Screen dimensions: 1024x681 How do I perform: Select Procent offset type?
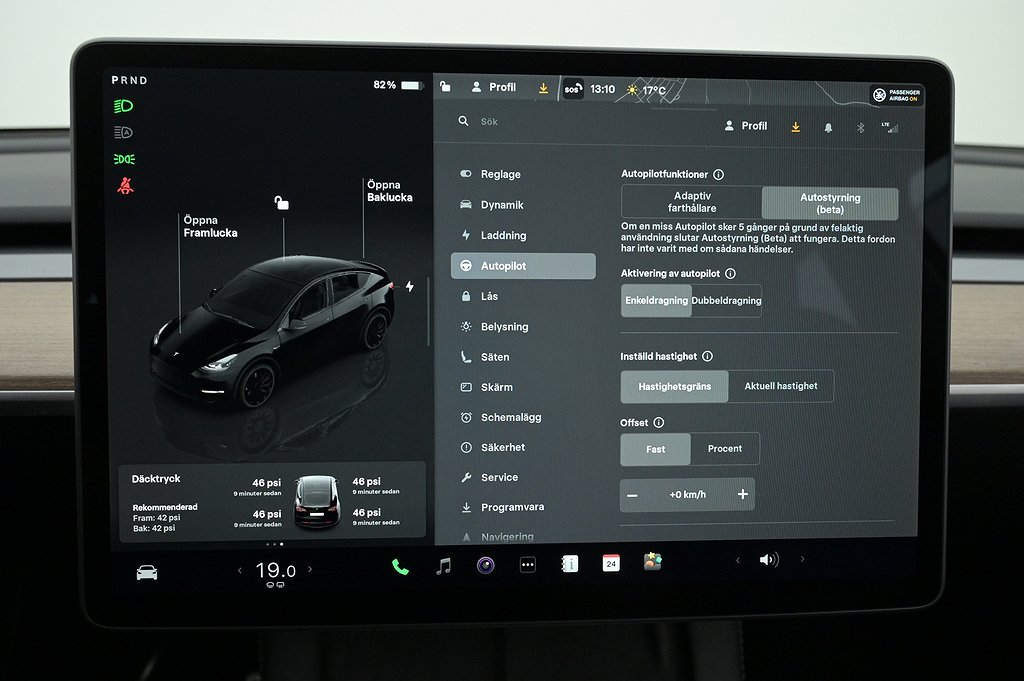click(x=725, y=449)
